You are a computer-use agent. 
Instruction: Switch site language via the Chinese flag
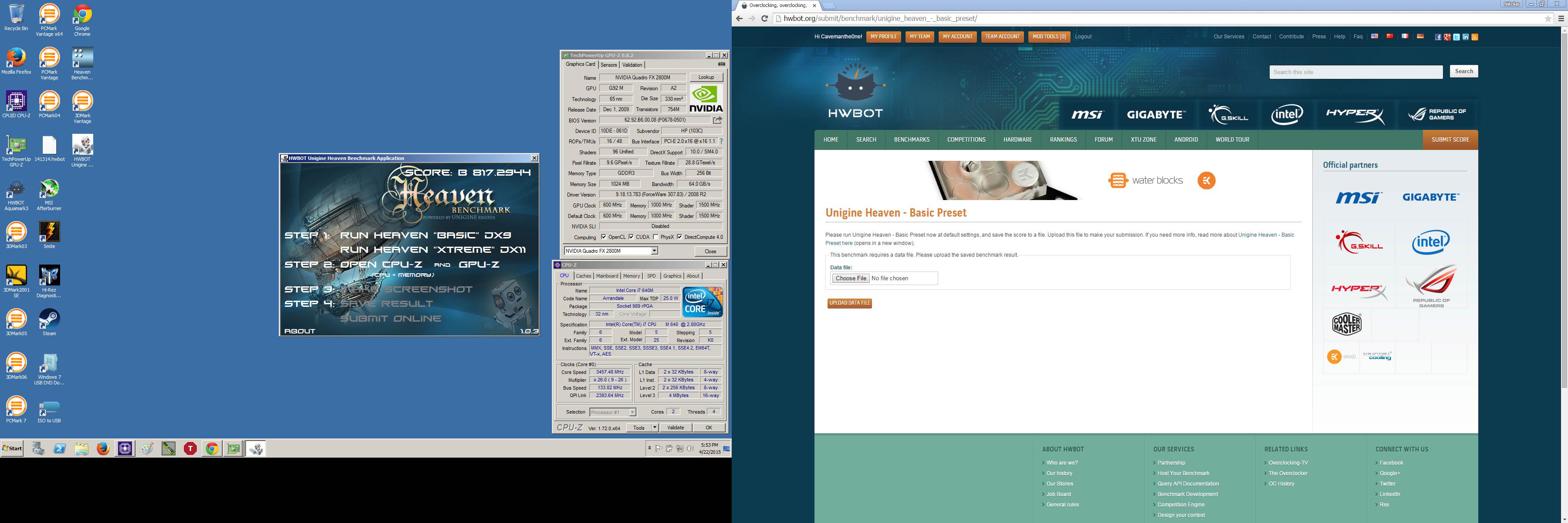pyautogui.click(x=1390, y=37)
